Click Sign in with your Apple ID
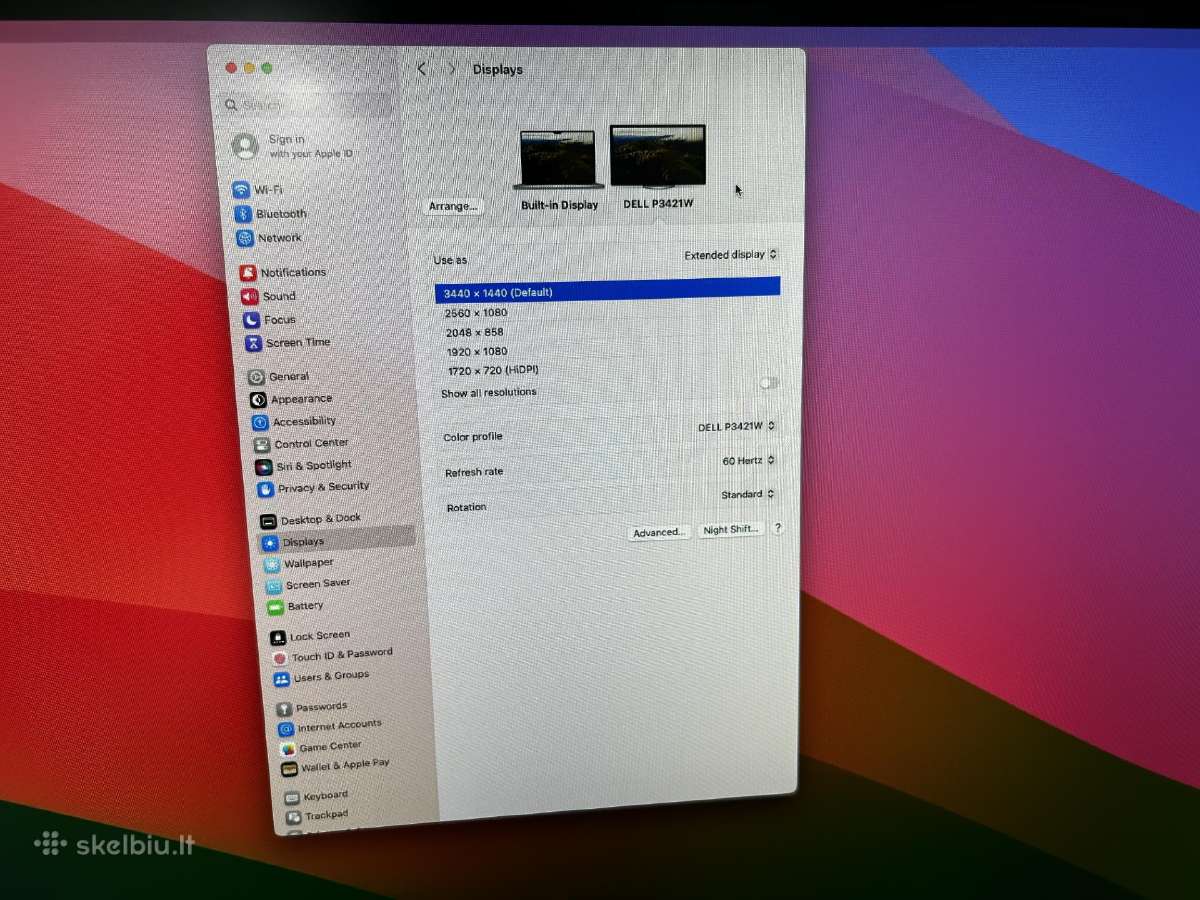Viewport: 1200px width, 900px height. pos(292,146)
